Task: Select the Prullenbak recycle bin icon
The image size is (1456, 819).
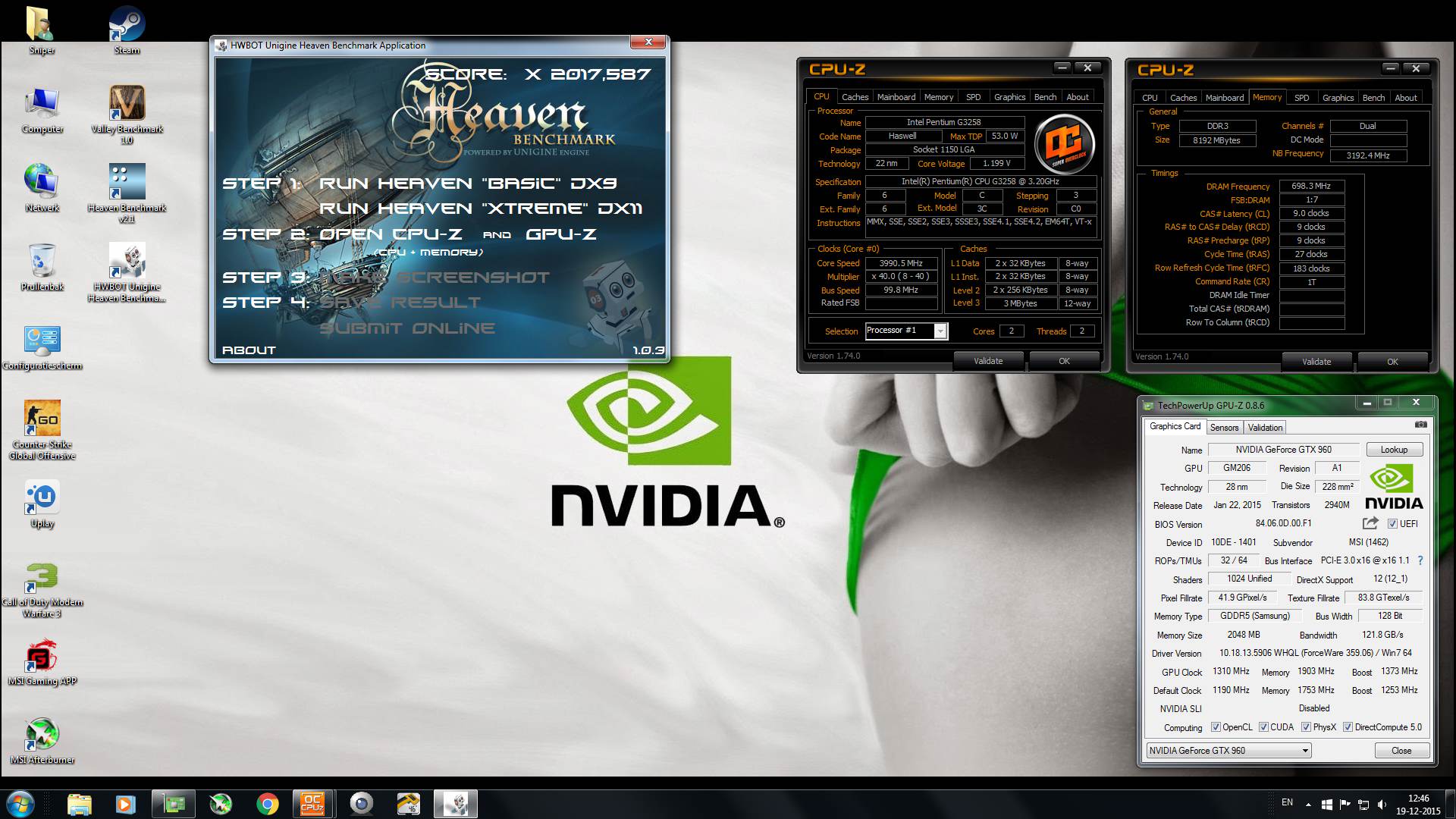Action: point(42,267)
